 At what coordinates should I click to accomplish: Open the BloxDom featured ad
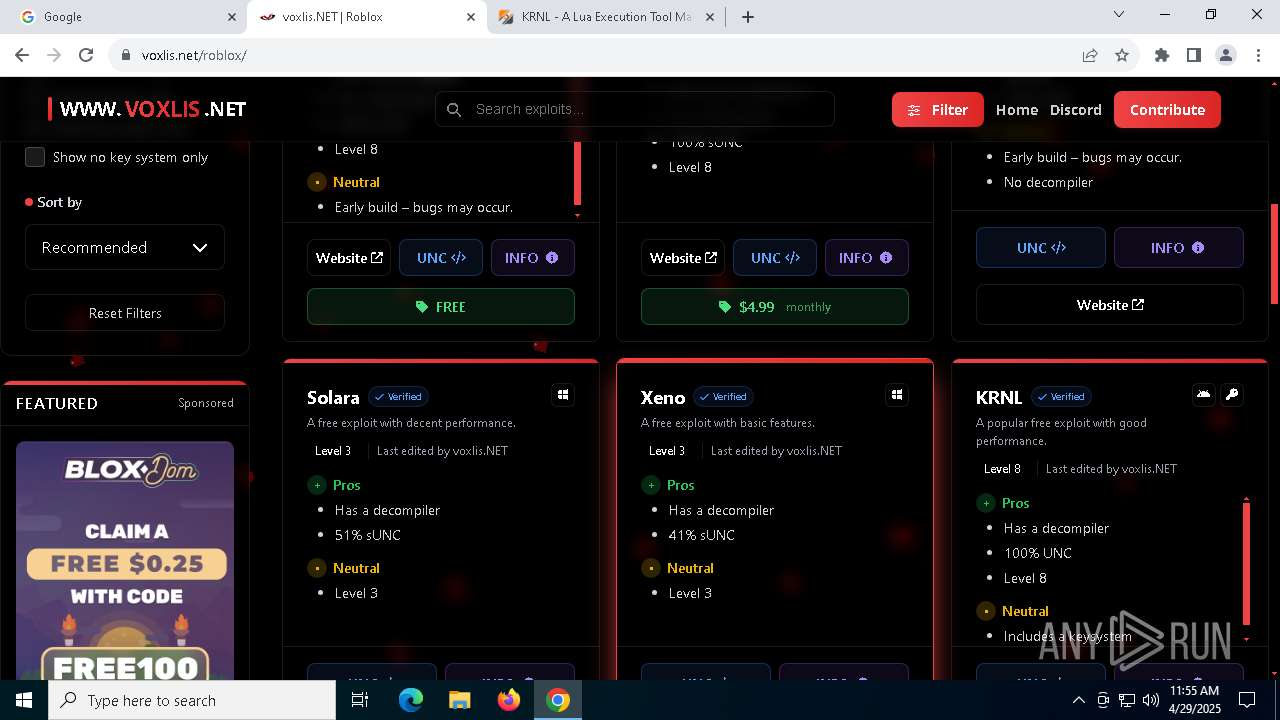(125, 560)
